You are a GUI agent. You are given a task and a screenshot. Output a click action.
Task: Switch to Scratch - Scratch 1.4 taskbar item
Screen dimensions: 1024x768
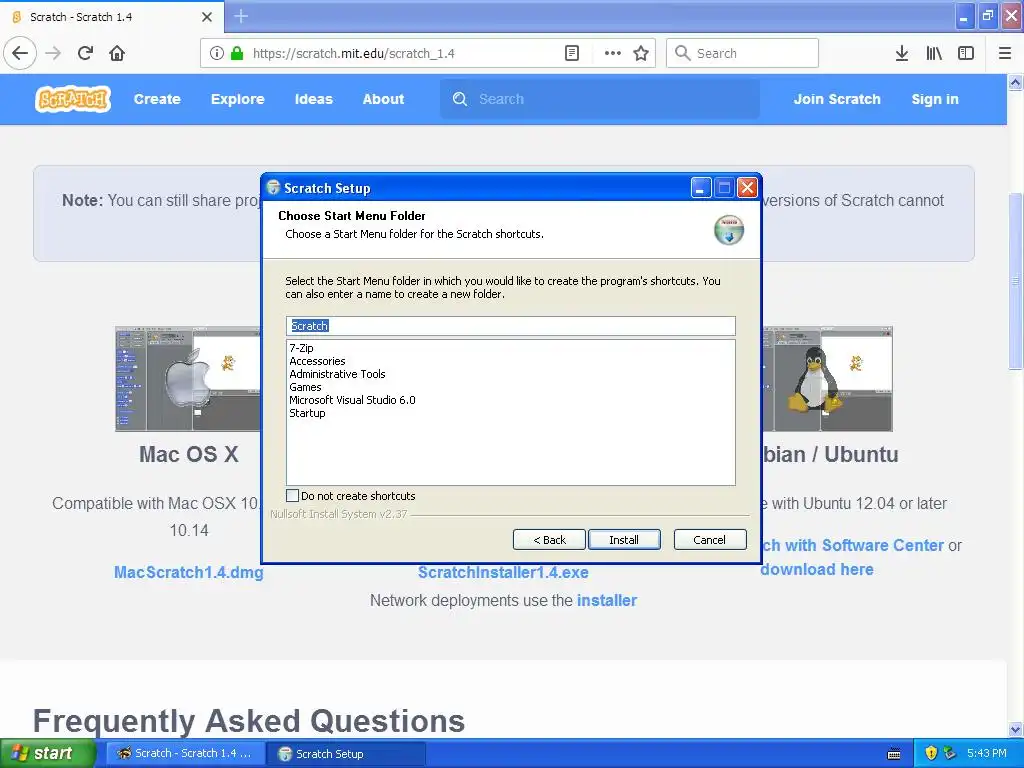[186, 753]
